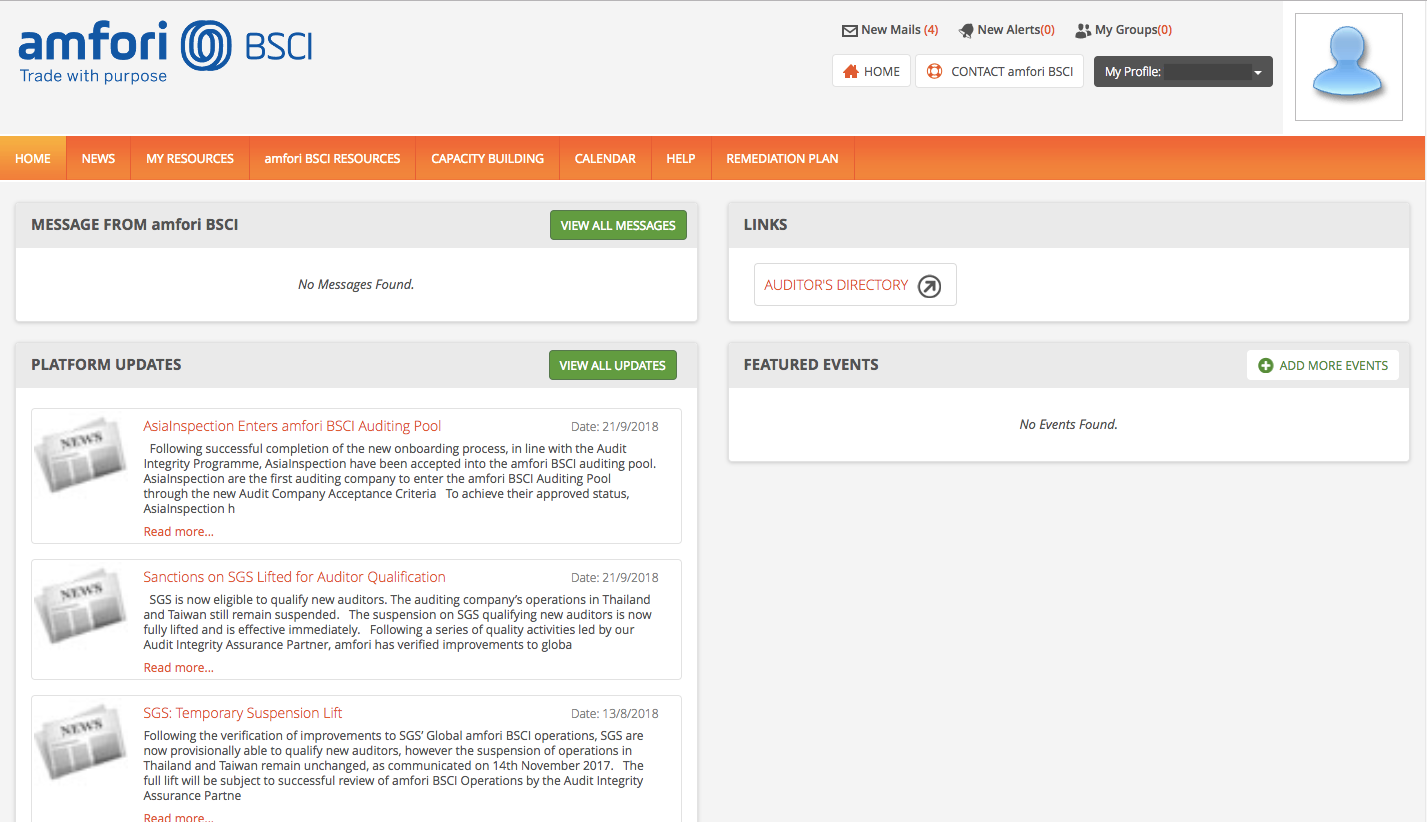Go to amfori BSCI RESOURCES tab
1427x822 pixels.
click(x=332, y=158)
